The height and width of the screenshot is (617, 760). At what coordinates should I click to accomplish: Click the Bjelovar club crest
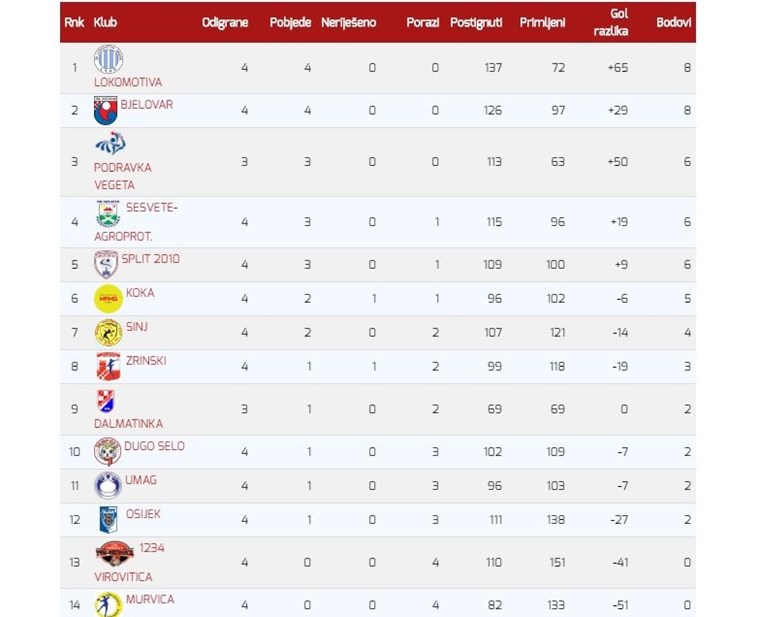(x=106, y=111)
